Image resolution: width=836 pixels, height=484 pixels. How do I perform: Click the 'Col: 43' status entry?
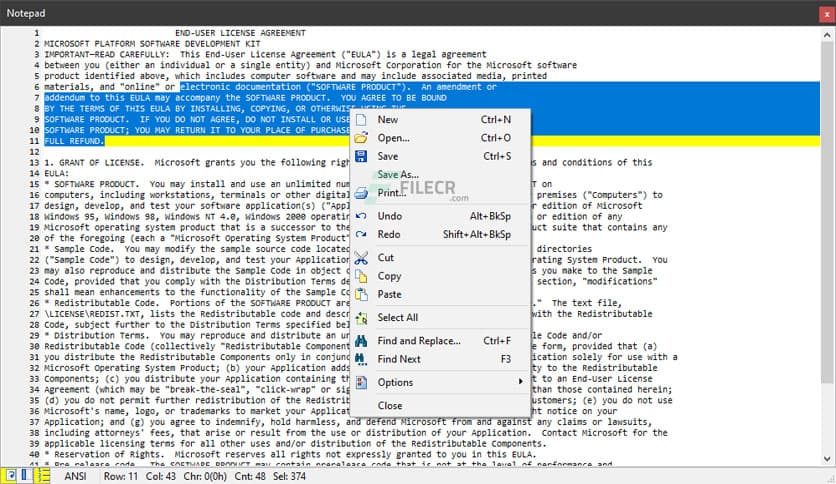click(160, 476)
